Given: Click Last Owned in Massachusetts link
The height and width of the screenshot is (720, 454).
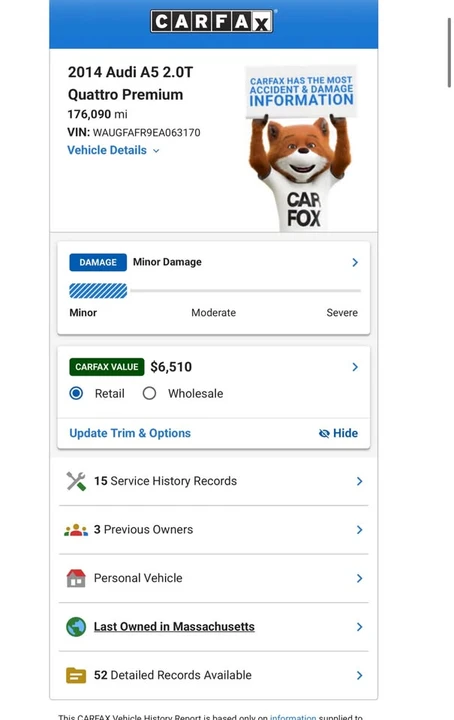Looking at the screenshot, I should [174, 627].
